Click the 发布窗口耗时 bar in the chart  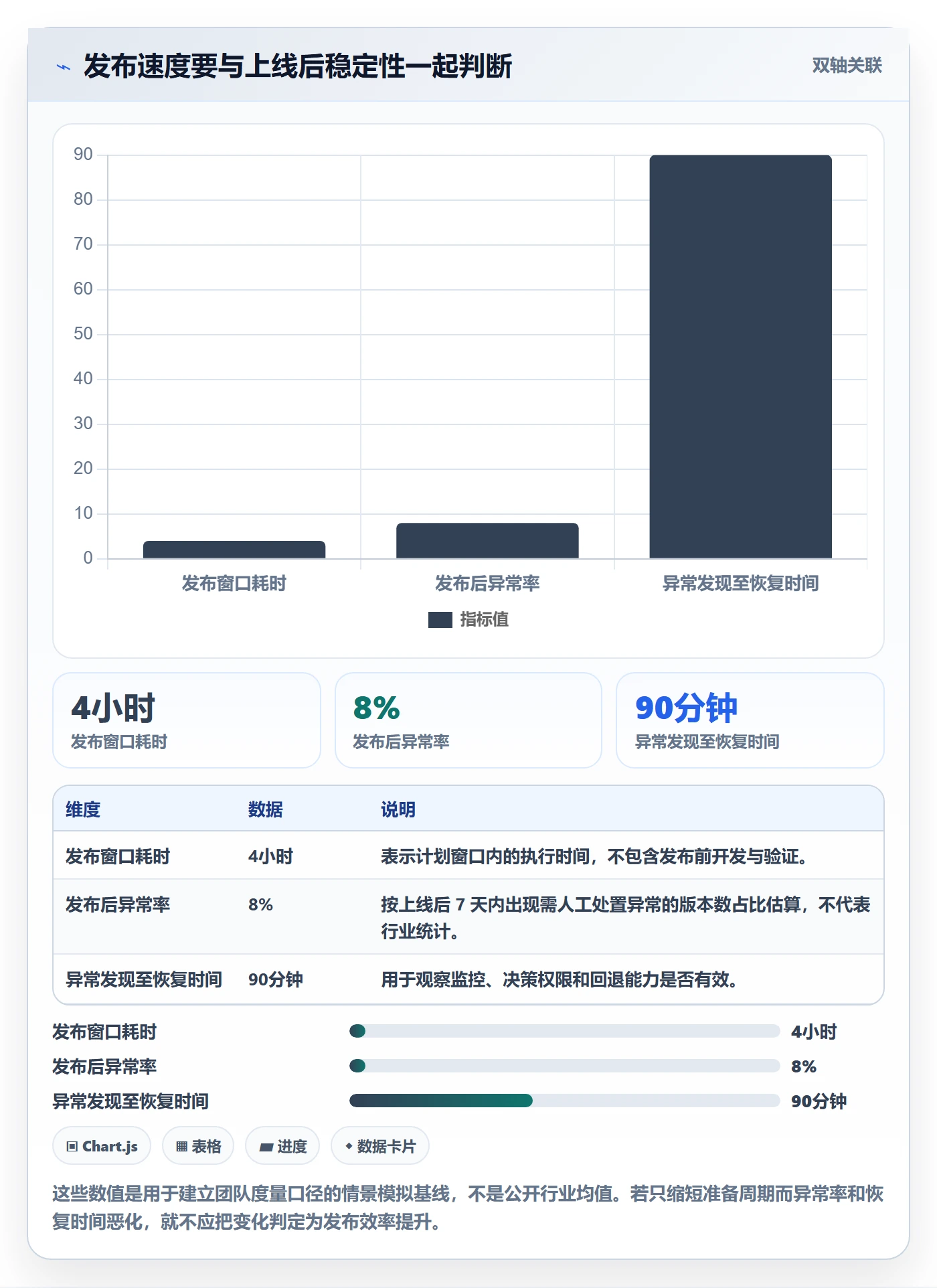coord(234,550)
